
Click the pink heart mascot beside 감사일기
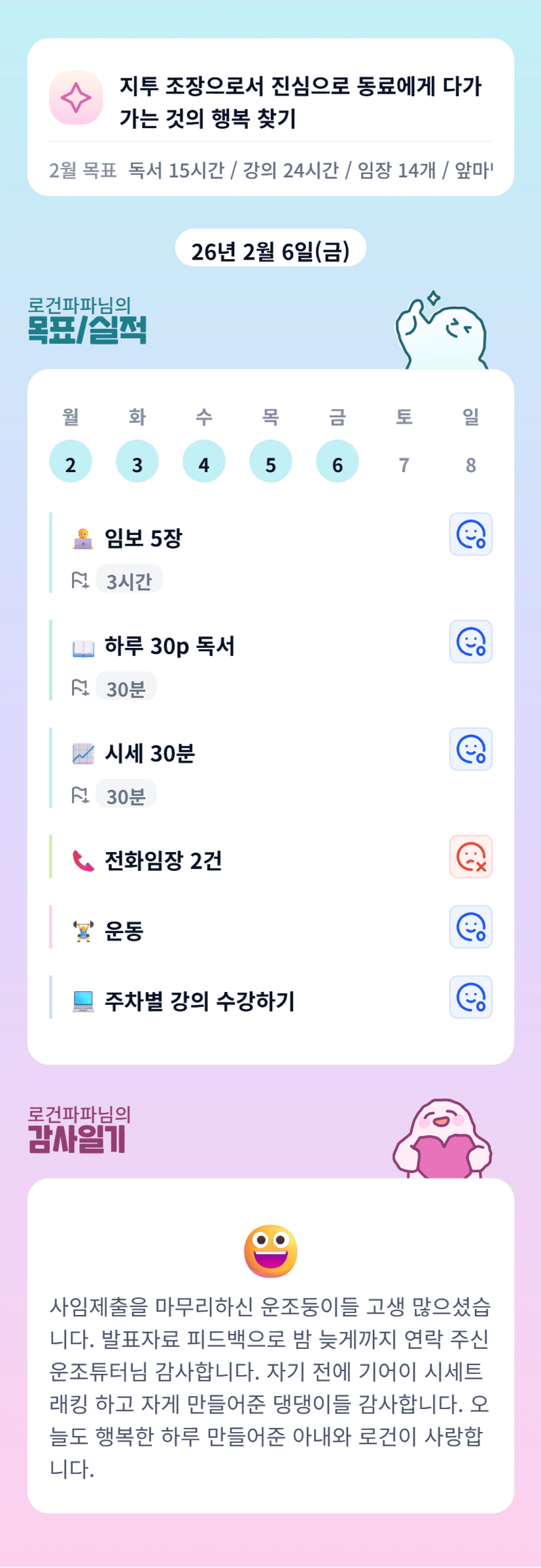[442, 1140]
